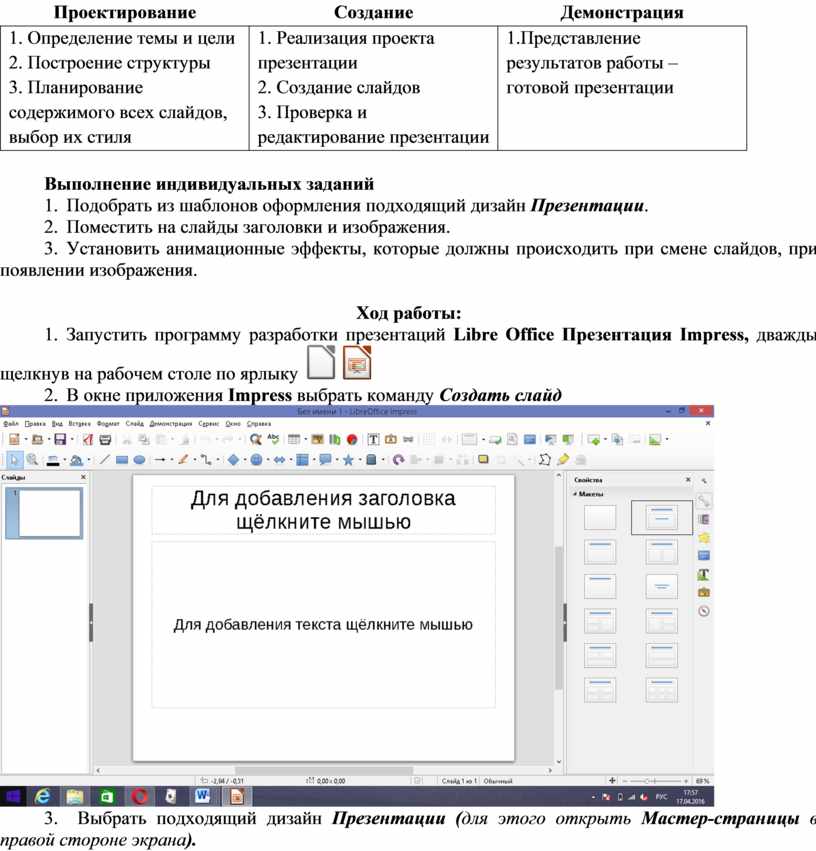Open the Формат menu
Viewport: 816px width, 851px height.
[108, 423]
